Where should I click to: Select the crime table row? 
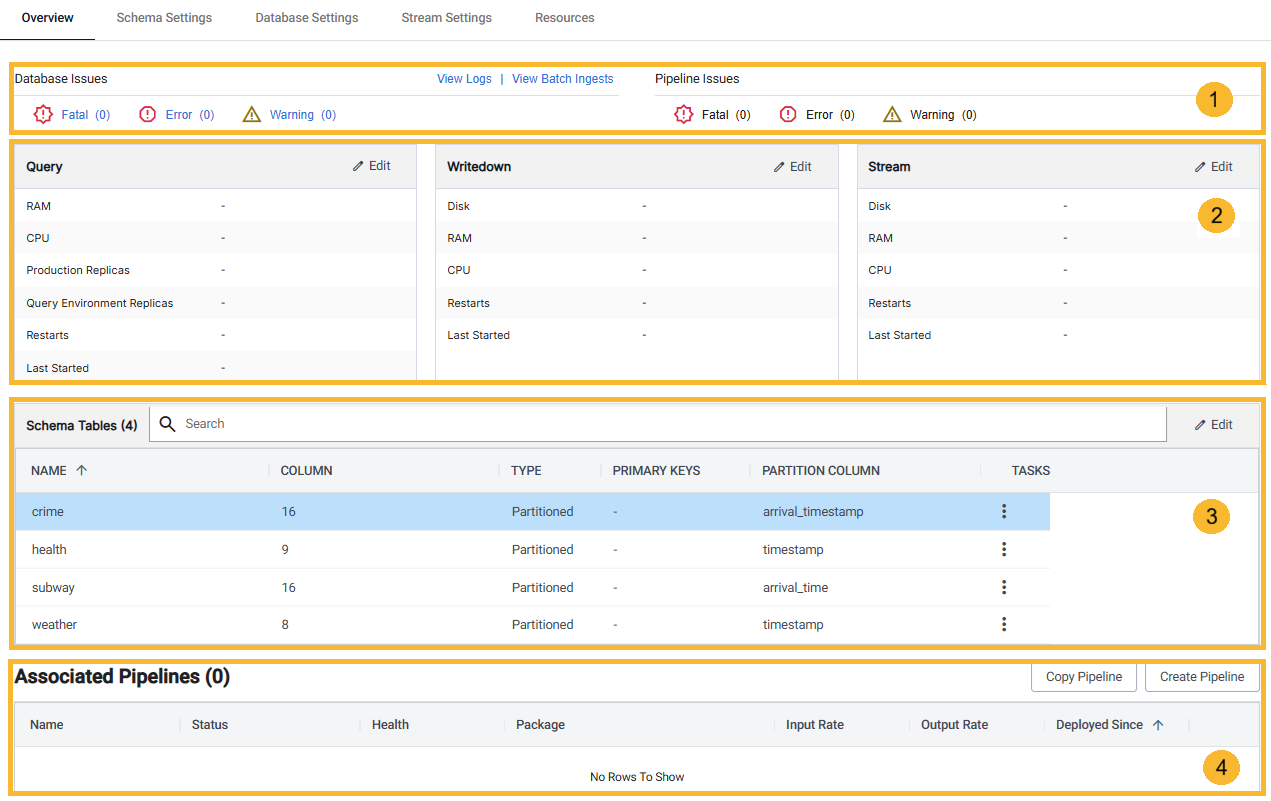[x=532, y=511]
